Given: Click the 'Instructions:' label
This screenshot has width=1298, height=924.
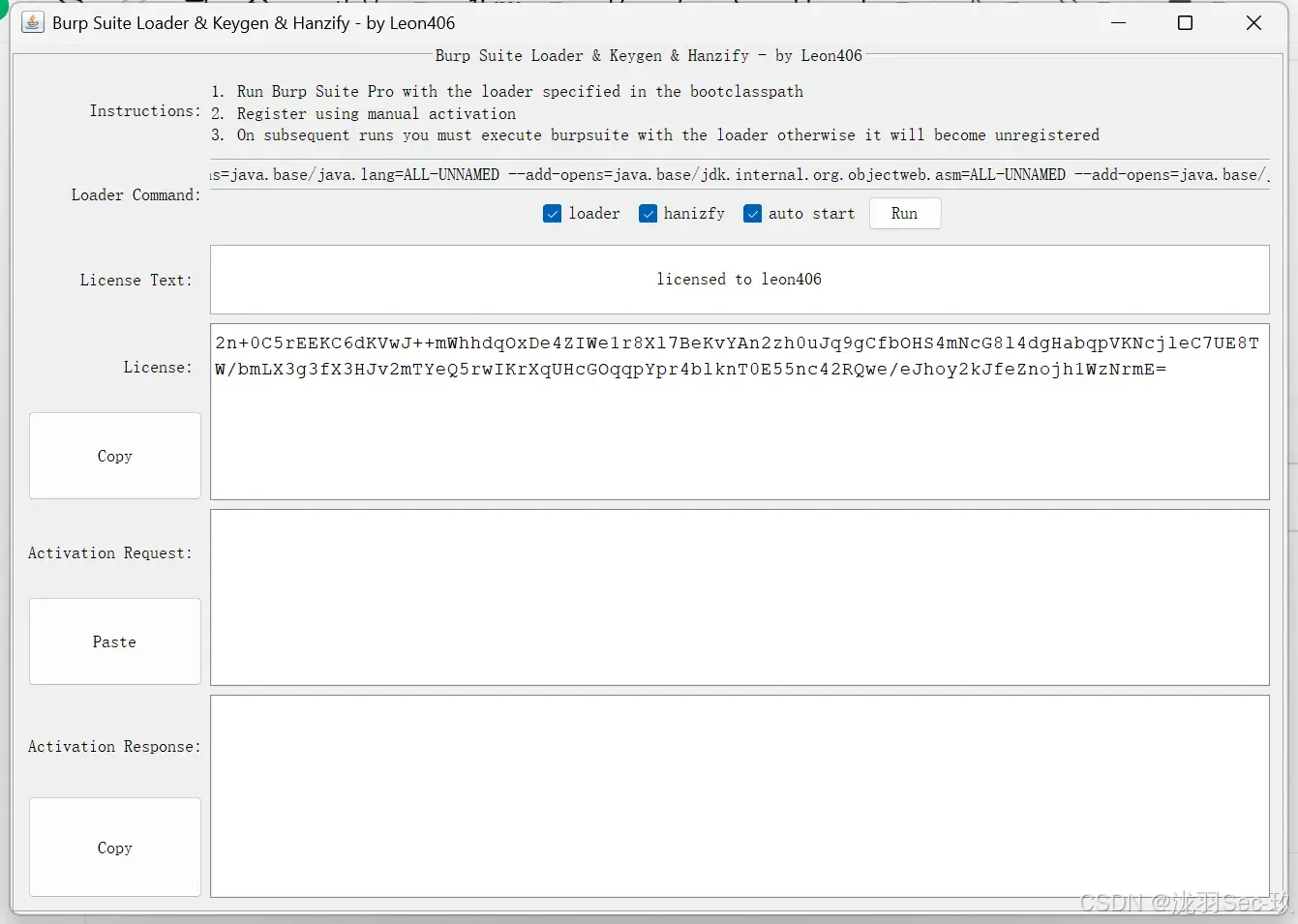Looking at the screenshot, I should coord(145,111).
